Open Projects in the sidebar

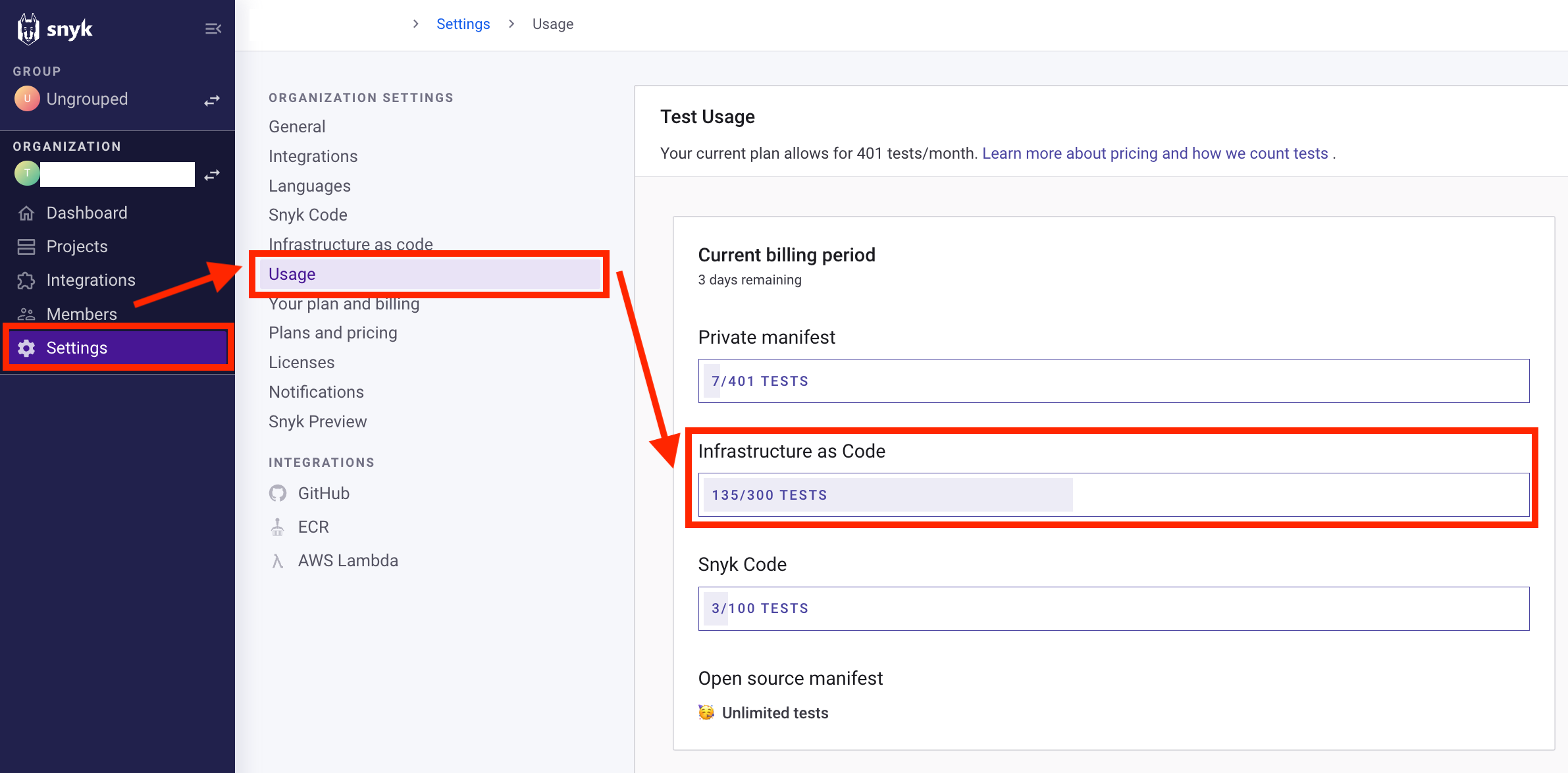[77, 246]
